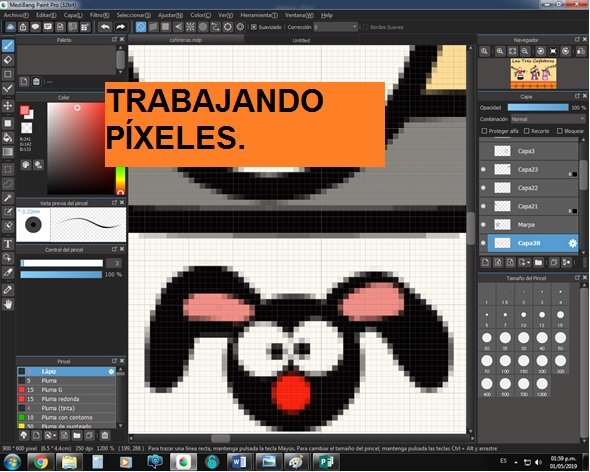
Task: Open Capa28 layer settings gear
Action: pos(572,244)
